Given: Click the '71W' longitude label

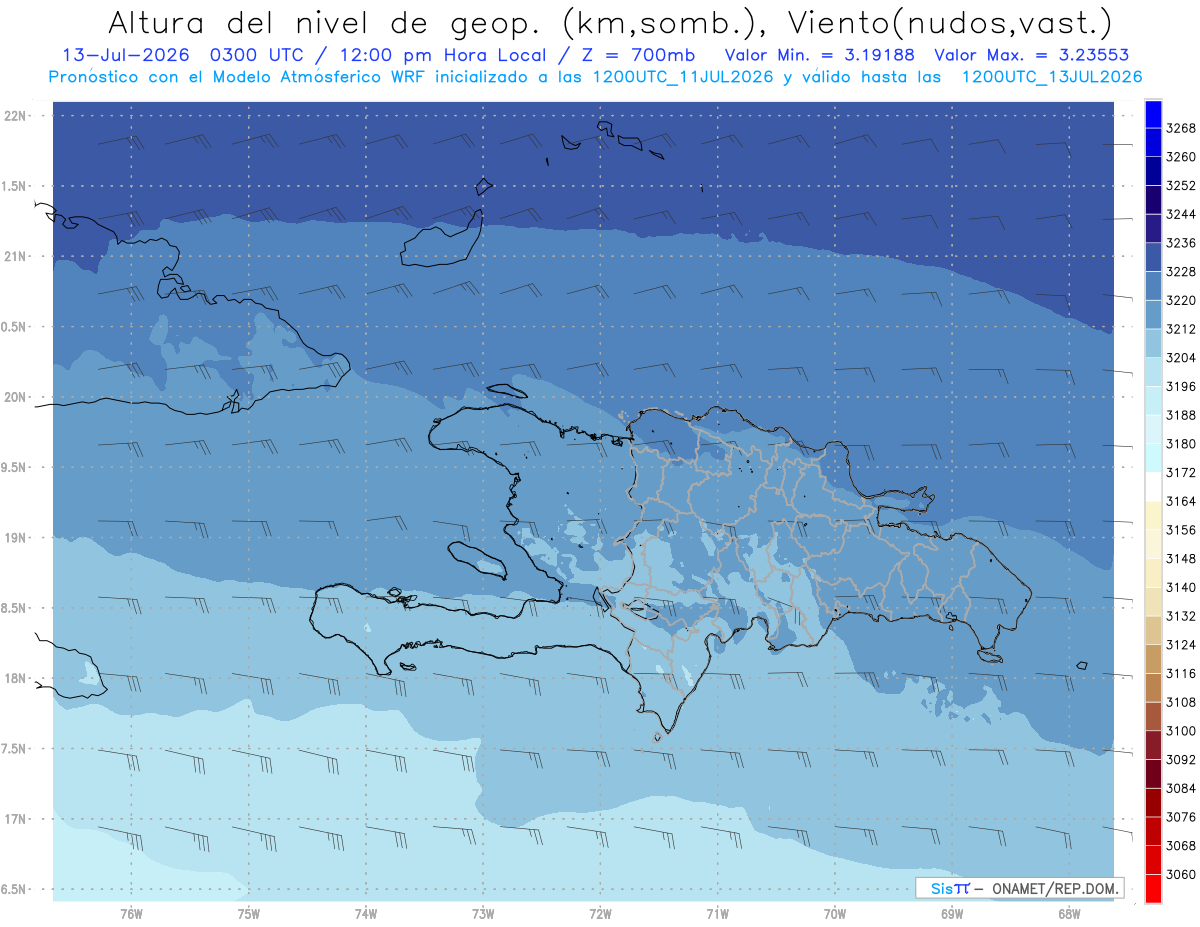Looking at the screenshot, I should coord(717,914).
